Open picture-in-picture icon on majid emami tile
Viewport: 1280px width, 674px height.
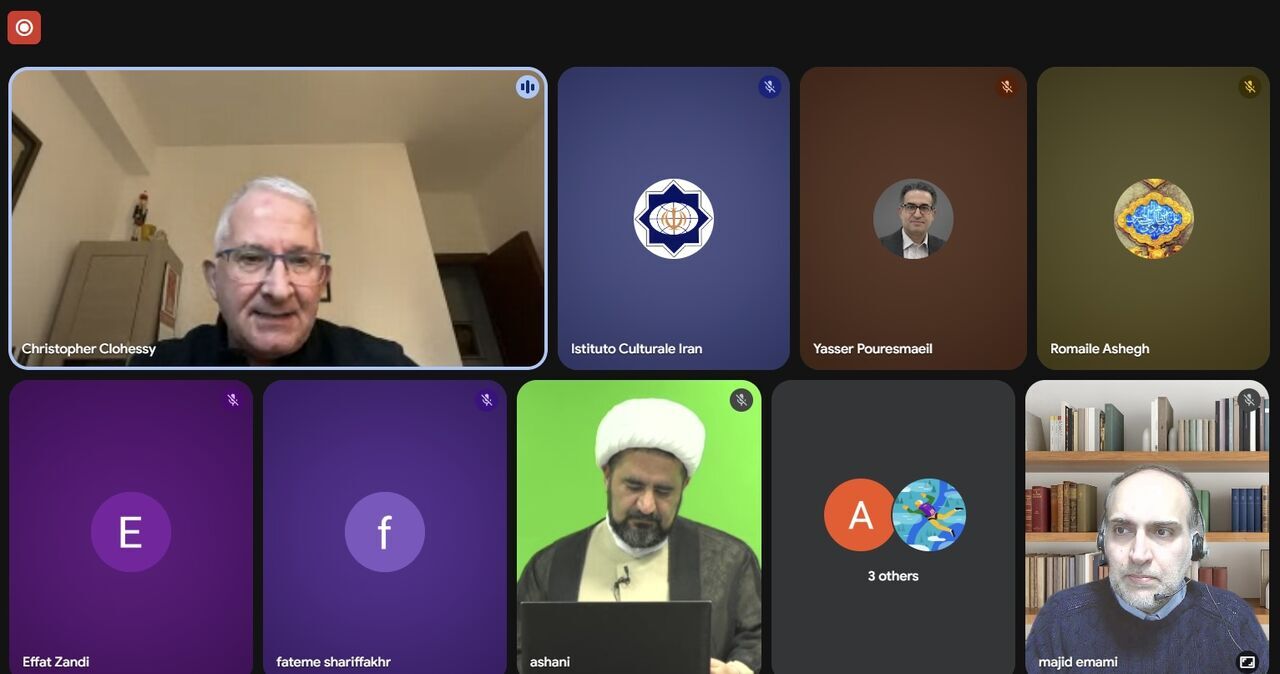pos(1247,661)
